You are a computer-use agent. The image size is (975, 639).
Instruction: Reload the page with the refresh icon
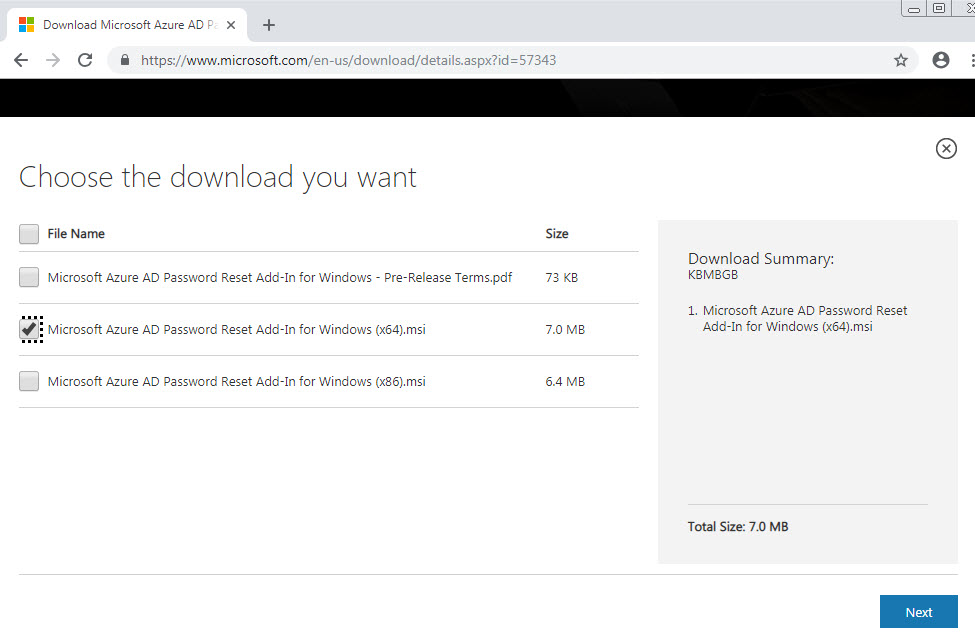coord(85,60)
